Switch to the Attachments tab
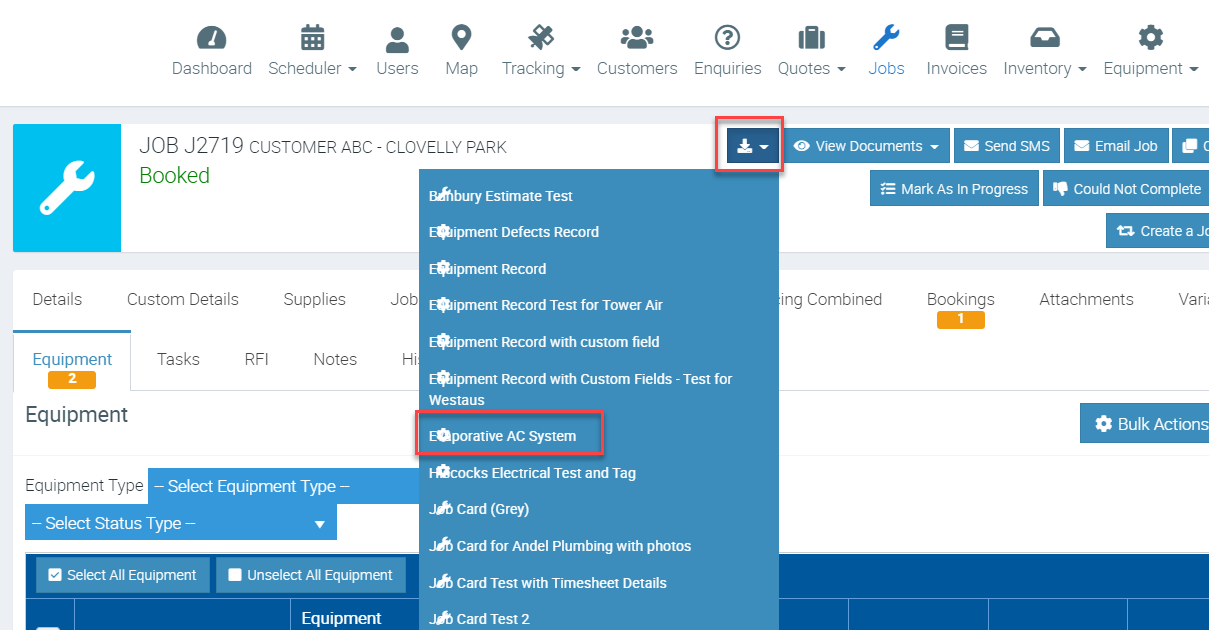The height and width of the screenshot is (630, 1209). pyautogui.click(x=1086, y=299)
